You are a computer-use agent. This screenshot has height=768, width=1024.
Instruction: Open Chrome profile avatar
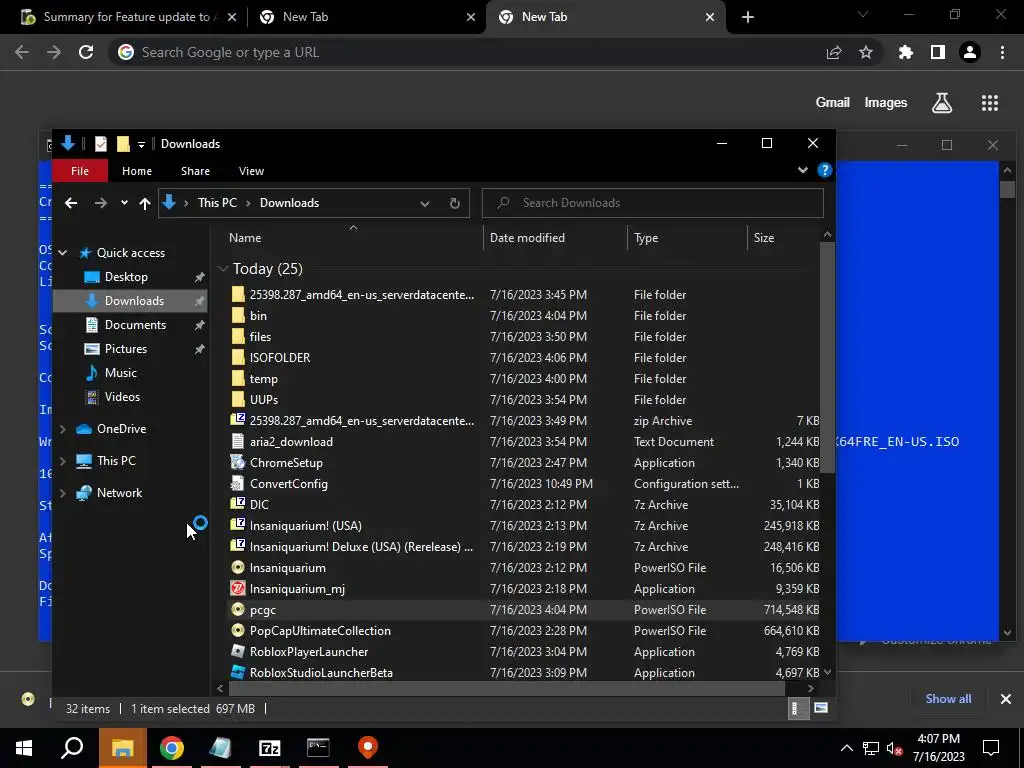tap(970, 52)
